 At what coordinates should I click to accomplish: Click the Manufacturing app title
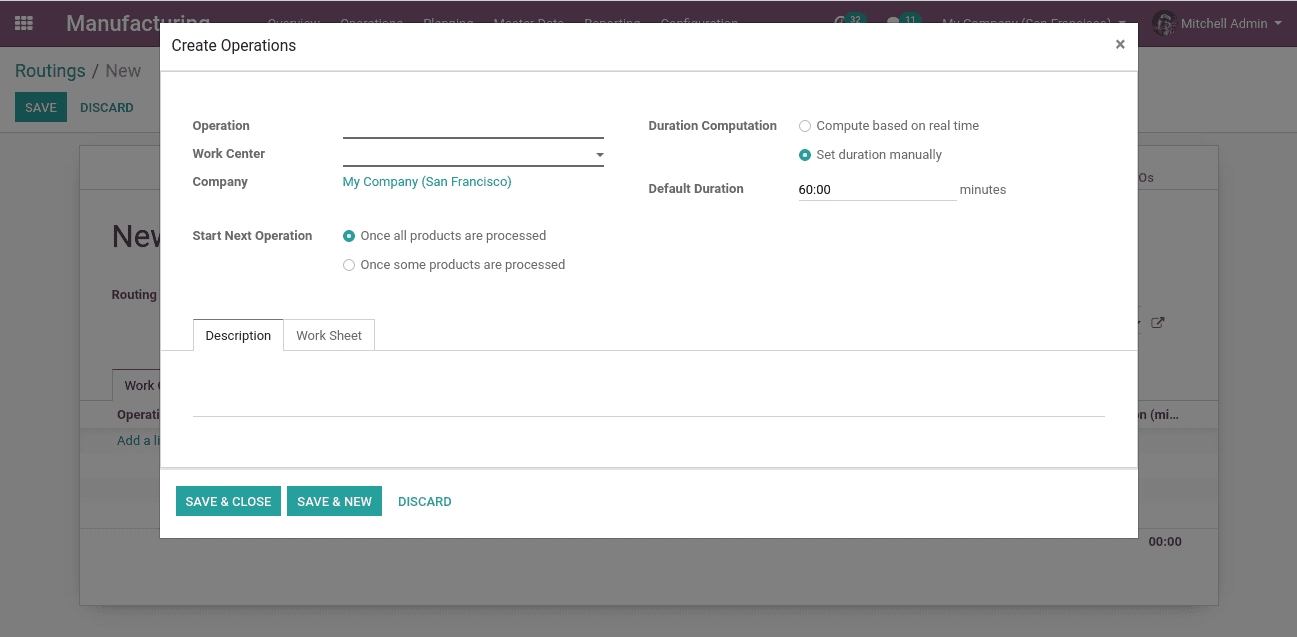pos(138,23)
